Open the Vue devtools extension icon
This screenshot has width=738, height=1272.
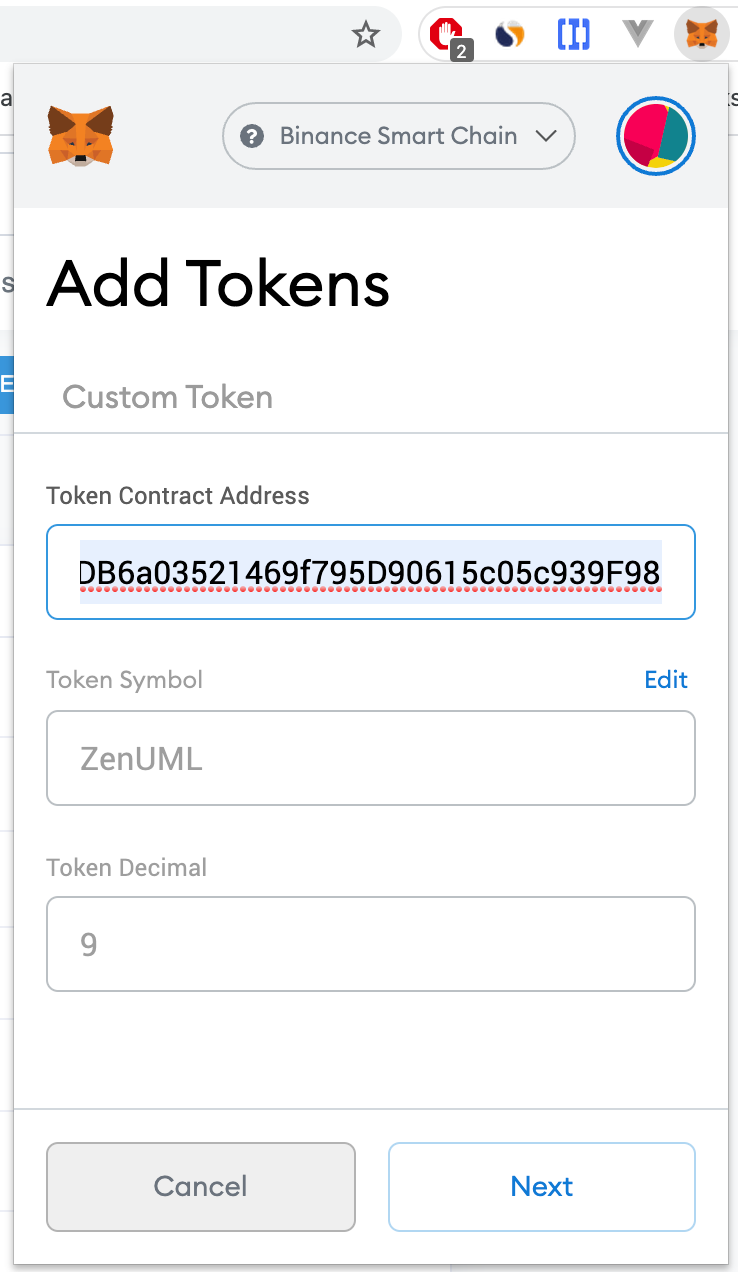click(637, 35)
